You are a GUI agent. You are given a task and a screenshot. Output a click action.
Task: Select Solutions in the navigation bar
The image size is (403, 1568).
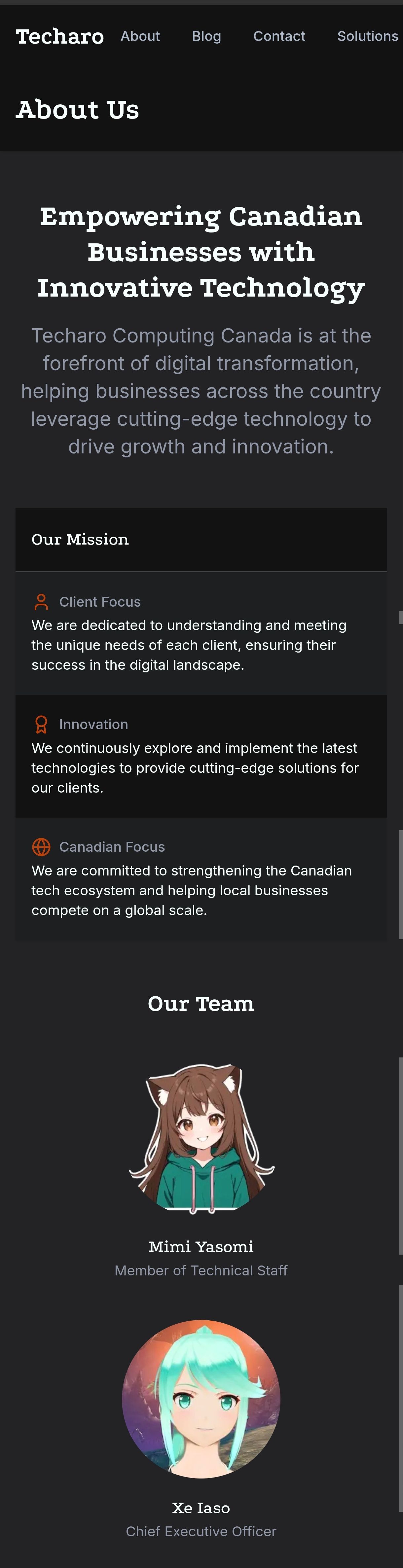coord(367,37)
